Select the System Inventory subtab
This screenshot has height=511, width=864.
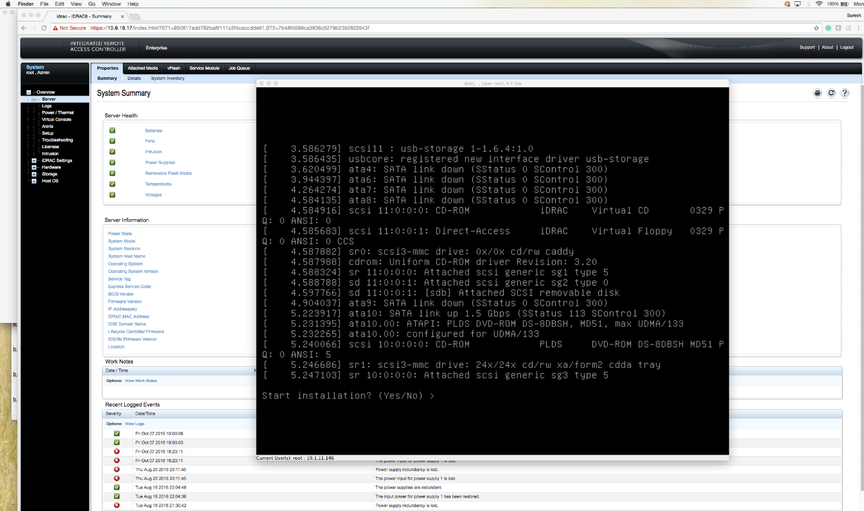point(168,78)
